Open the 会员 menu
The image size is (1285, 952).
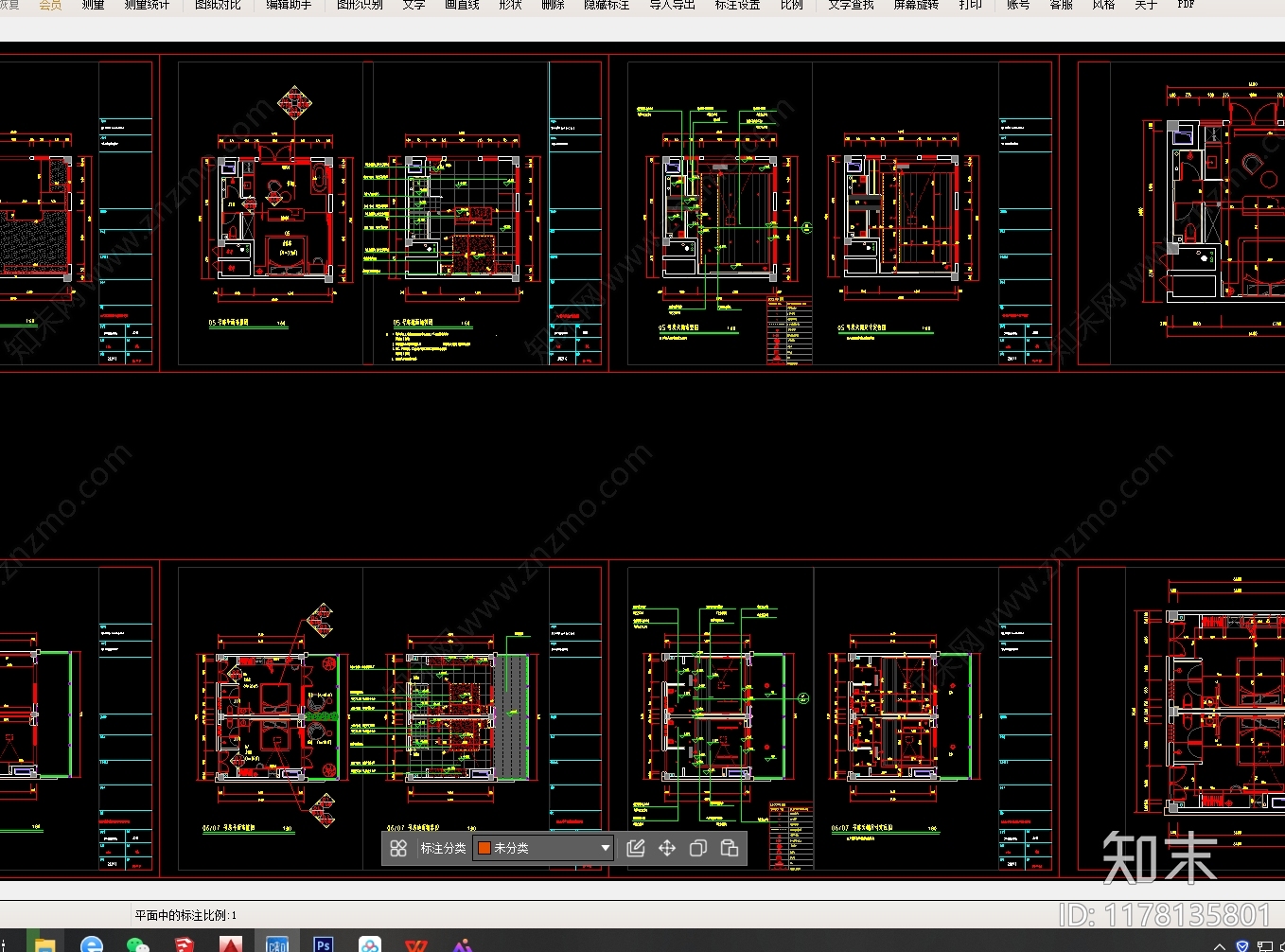point(50,5)
